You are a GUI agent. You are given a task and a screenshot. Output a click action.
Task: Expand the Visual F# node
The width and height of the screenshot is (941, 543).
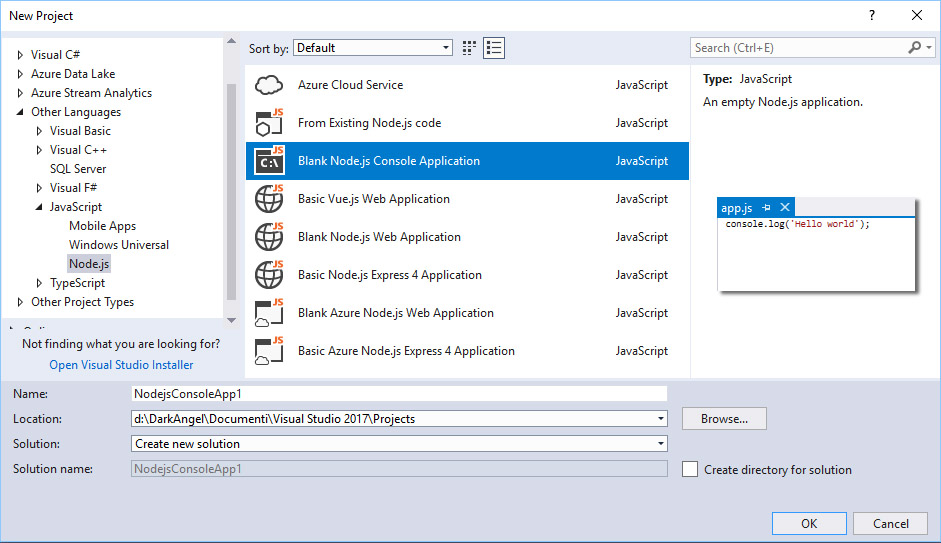click(39, 188)
